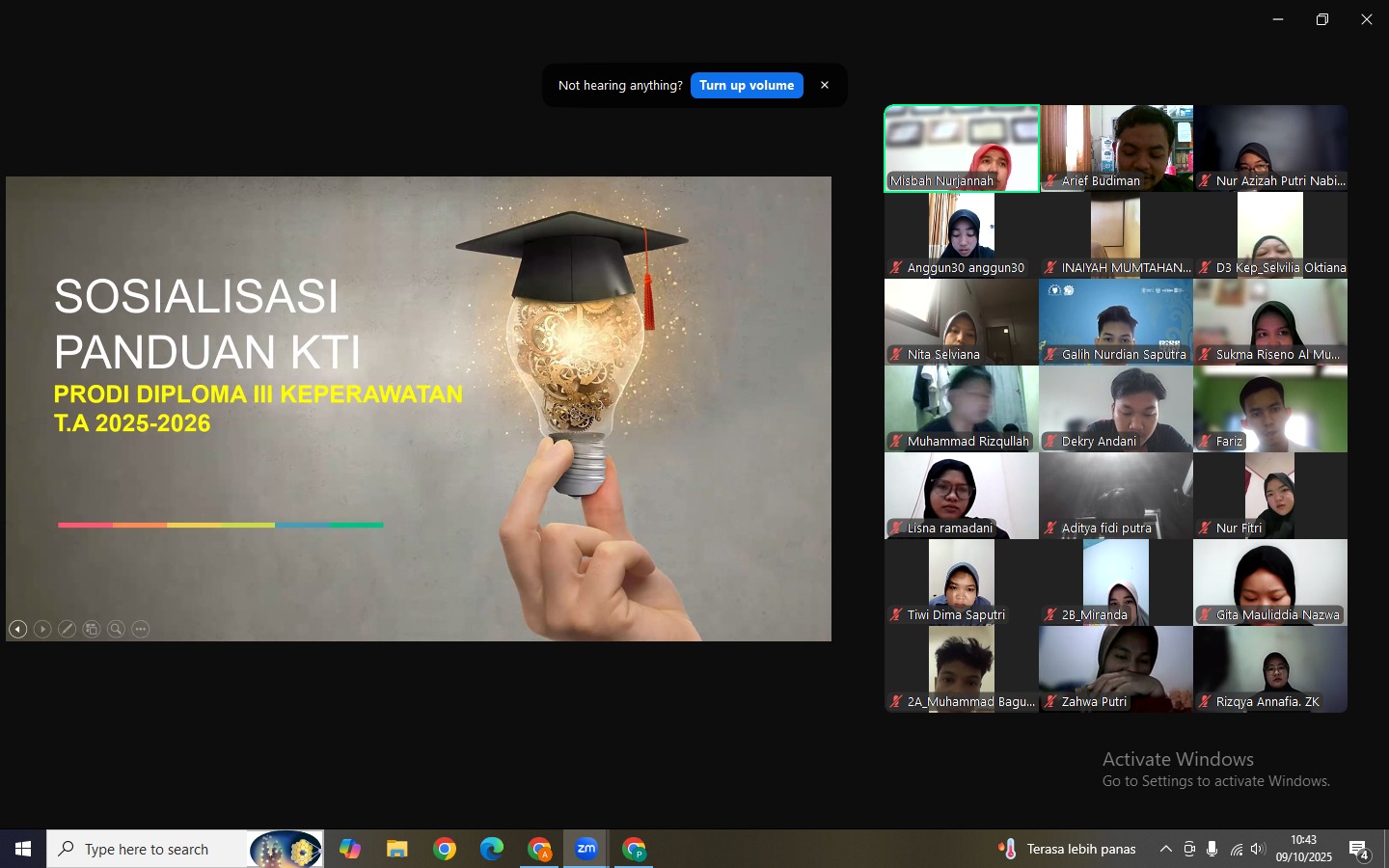Toggle the microphone icon in the system tray
Image resolution: width=1389 pixels, height=868 pixels.
[1212, 849]
